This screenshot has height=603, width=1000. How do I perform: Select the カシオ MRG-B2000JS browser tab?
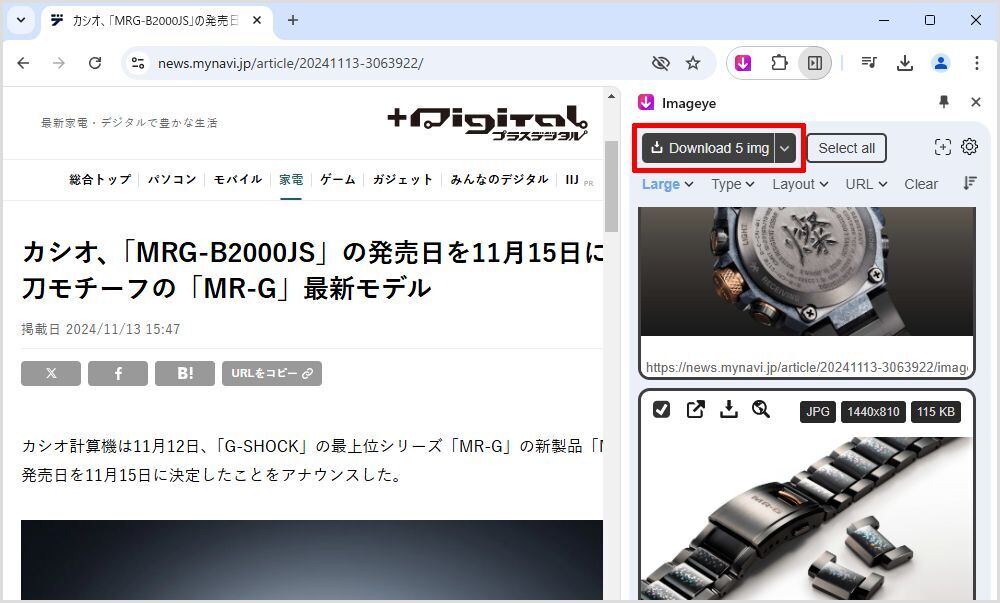pos(156,21)
